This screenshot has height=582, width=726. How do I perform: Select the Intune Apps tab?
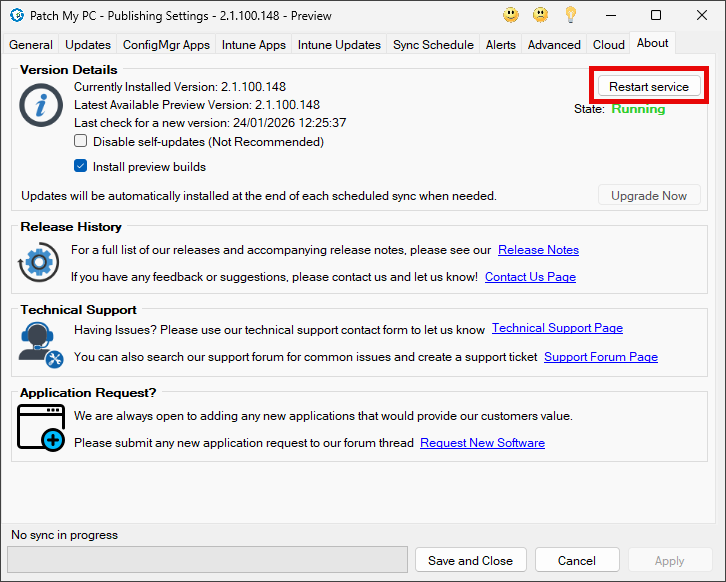(254, 44)
